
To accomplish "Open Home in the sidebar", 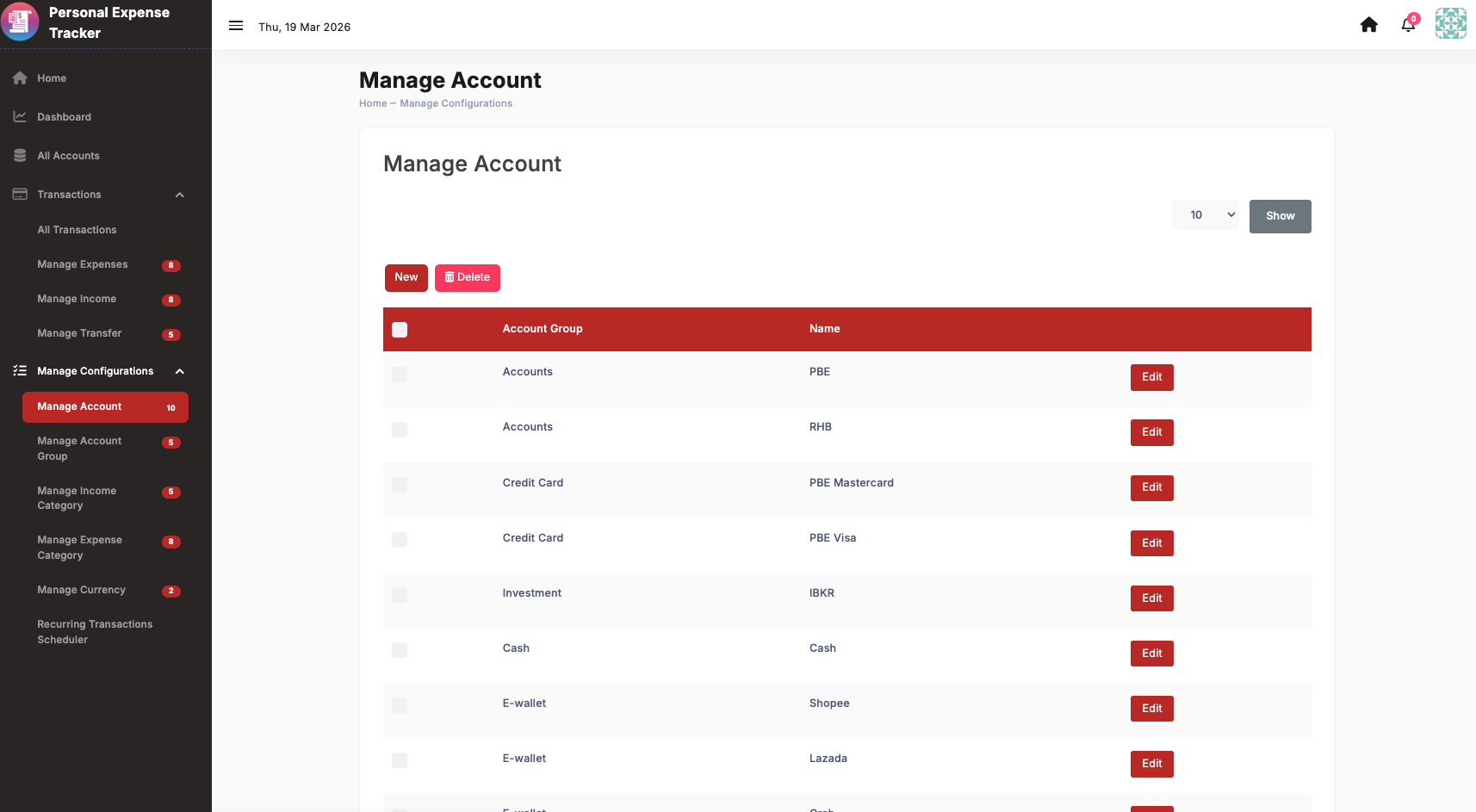I will tap(52, 78).
